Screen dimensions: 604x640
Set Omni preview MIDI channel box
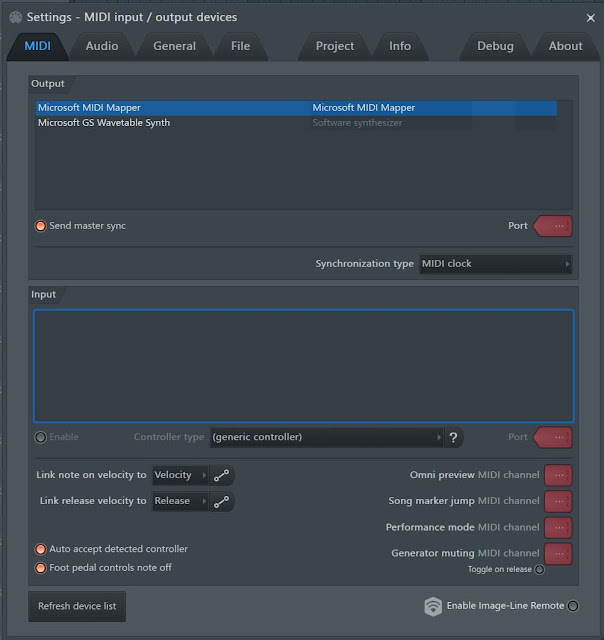coord(558,475)
